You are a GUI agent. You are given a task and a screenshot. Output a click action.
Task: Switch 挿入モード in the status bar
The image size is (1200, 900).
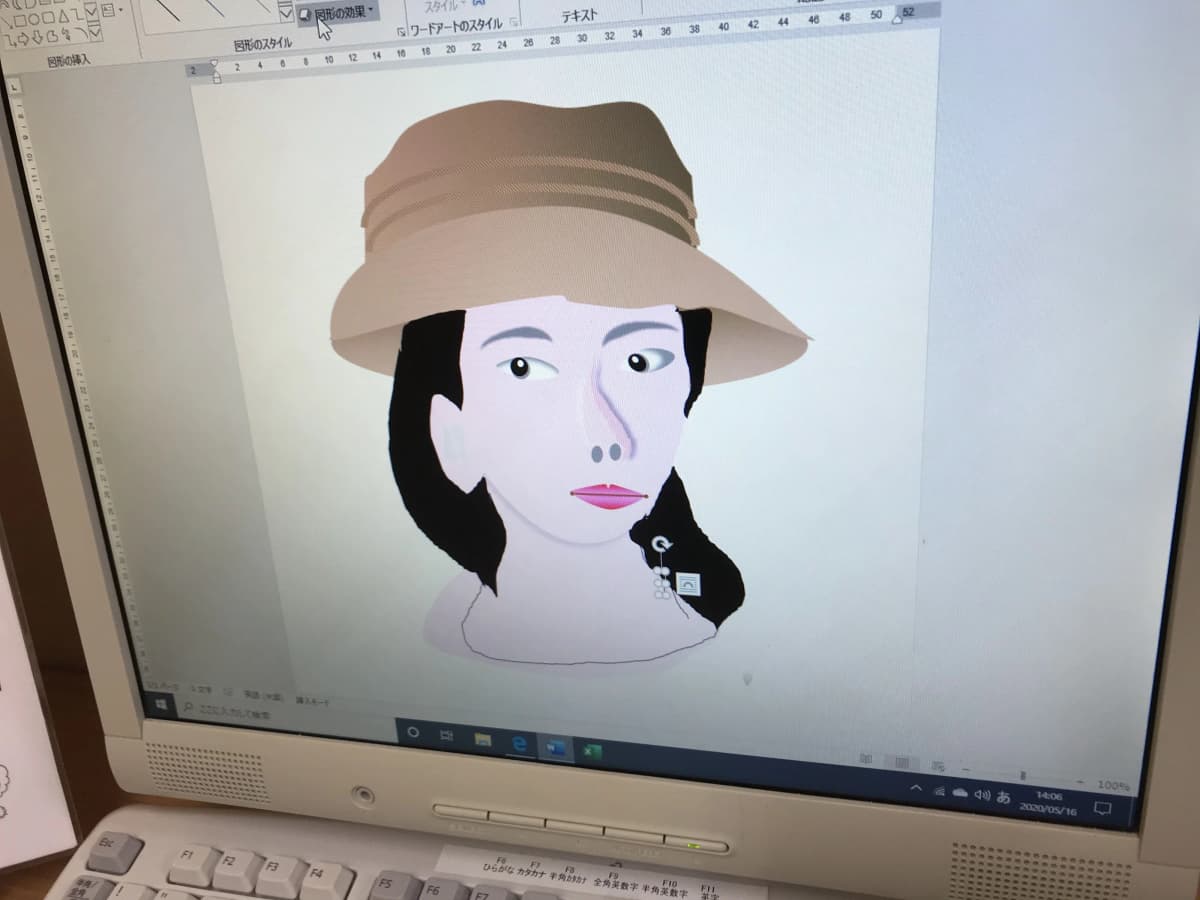[x=314, y=697]
